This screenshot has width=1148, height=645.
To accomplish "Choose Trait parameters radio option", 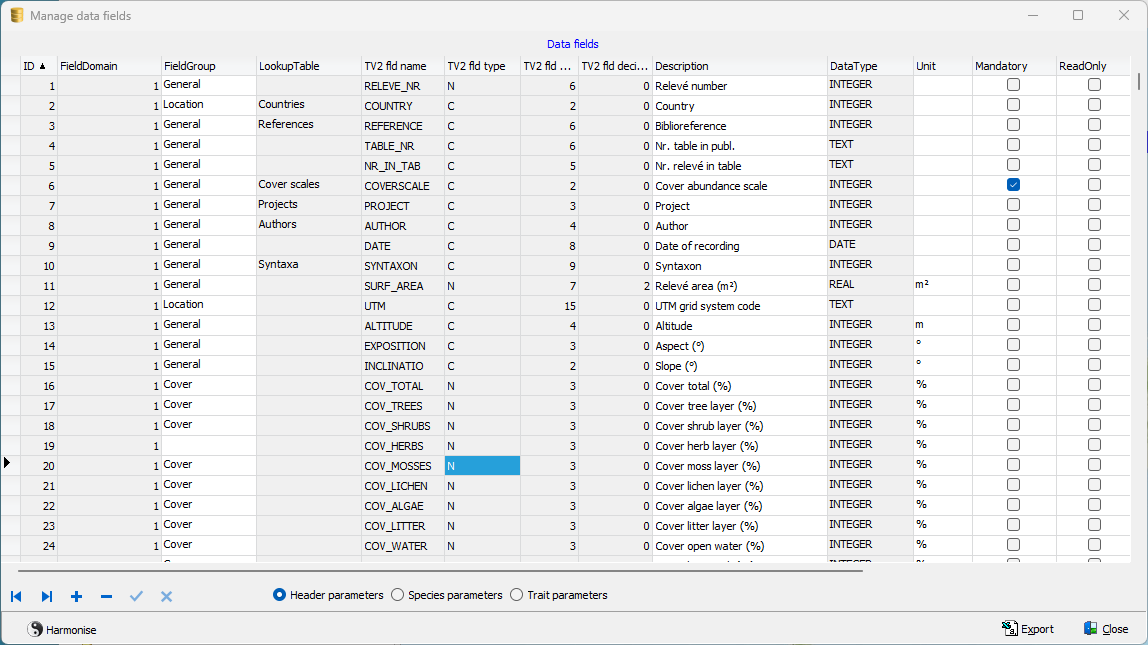I will [517, 595].
